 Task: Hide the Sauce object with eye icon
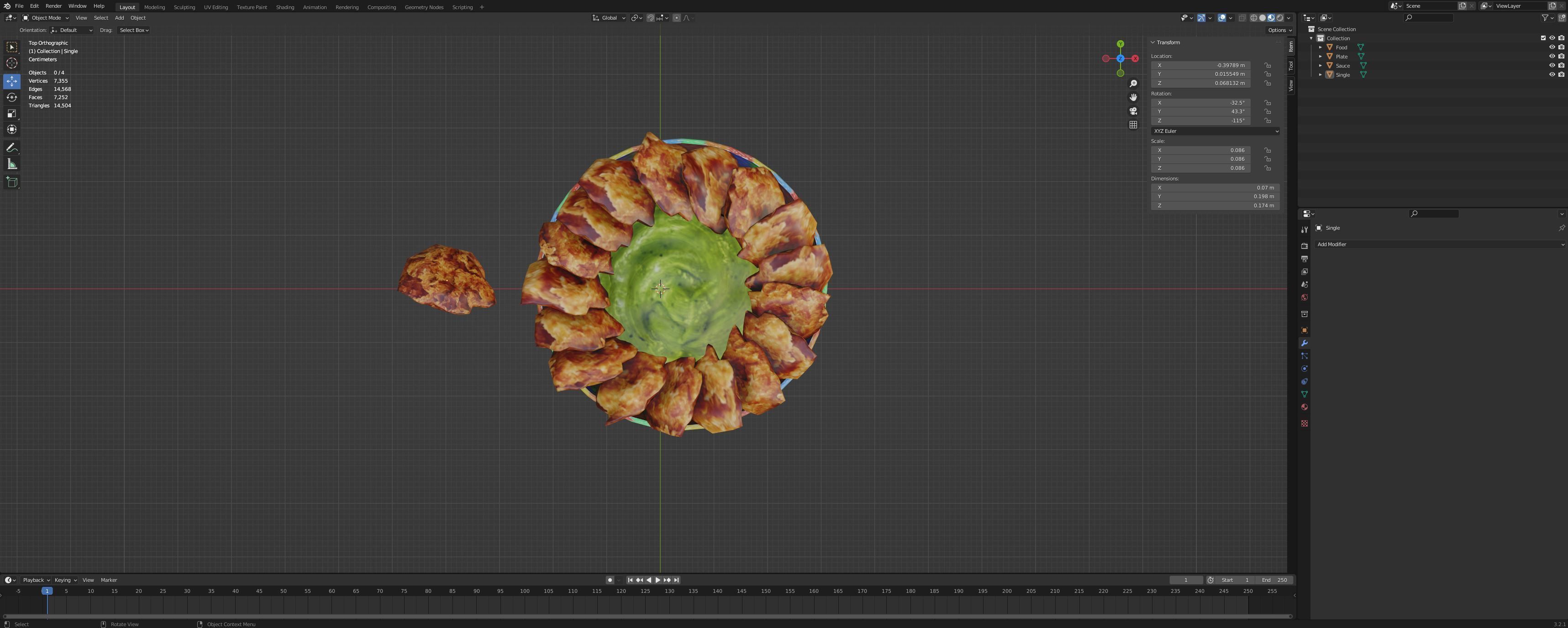(1552, 65)
